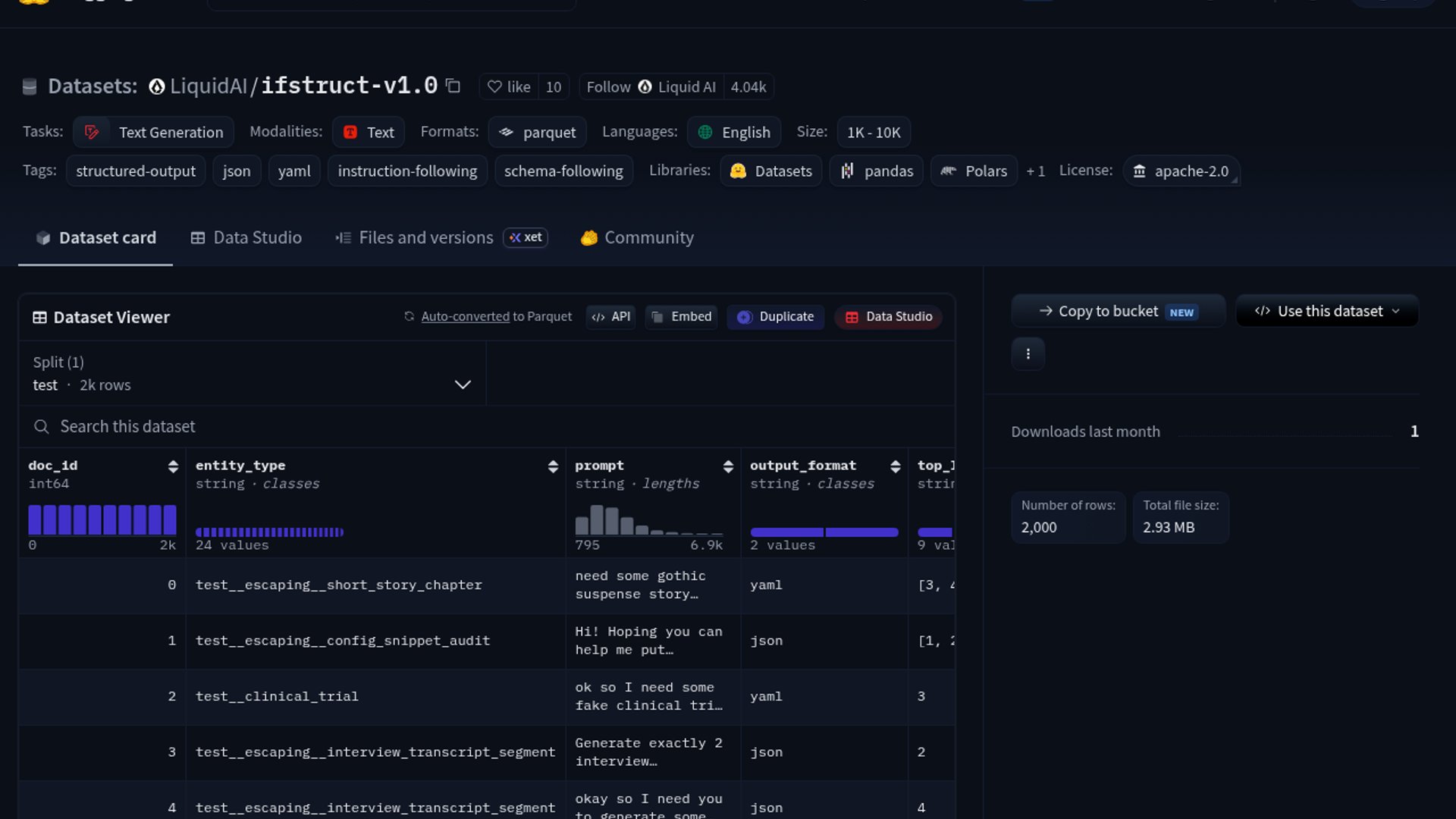Viewport: 1456px width, 819px height.
Task: Click the Duplicate button
Action: tap(775, 316)
